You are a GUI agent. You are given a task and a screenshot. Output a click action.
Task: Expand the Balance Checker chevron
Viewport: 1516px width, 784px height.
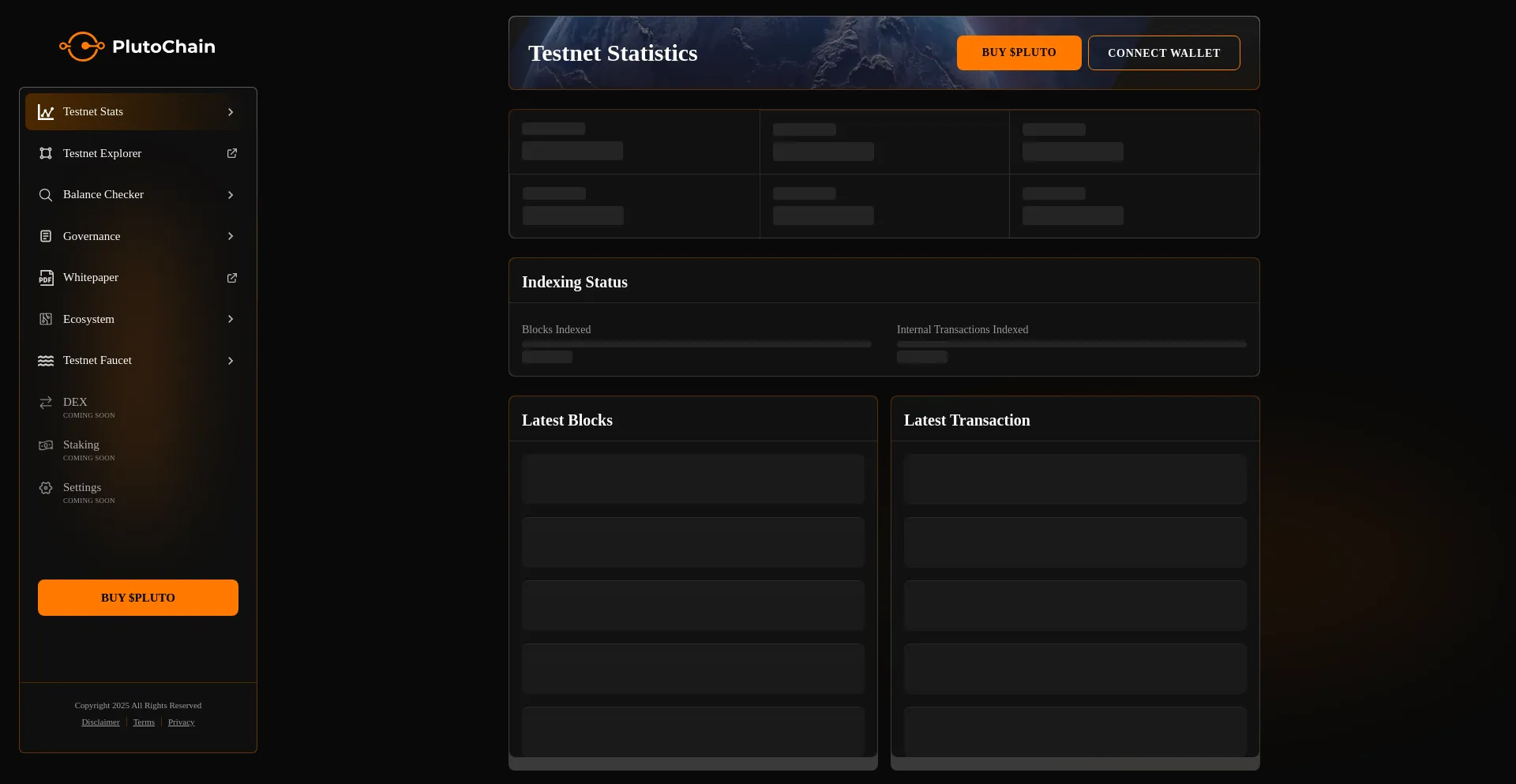tap(231, 195)
